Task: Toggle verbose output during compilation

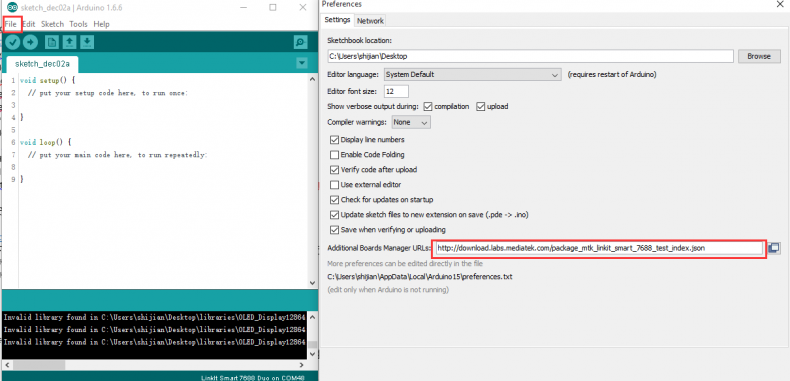Action: point(428,106)
